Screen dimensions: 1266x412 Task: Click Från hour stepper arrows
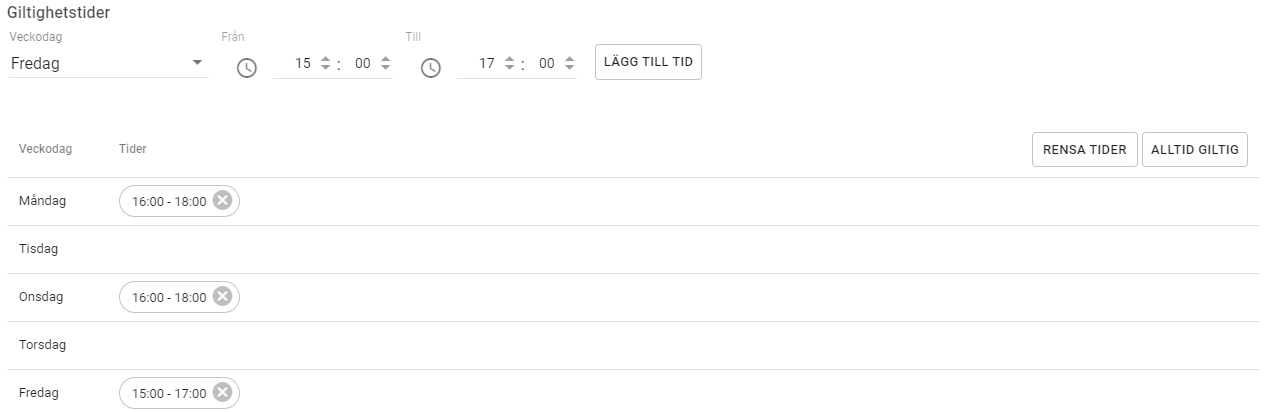click(x=325, y=64)
